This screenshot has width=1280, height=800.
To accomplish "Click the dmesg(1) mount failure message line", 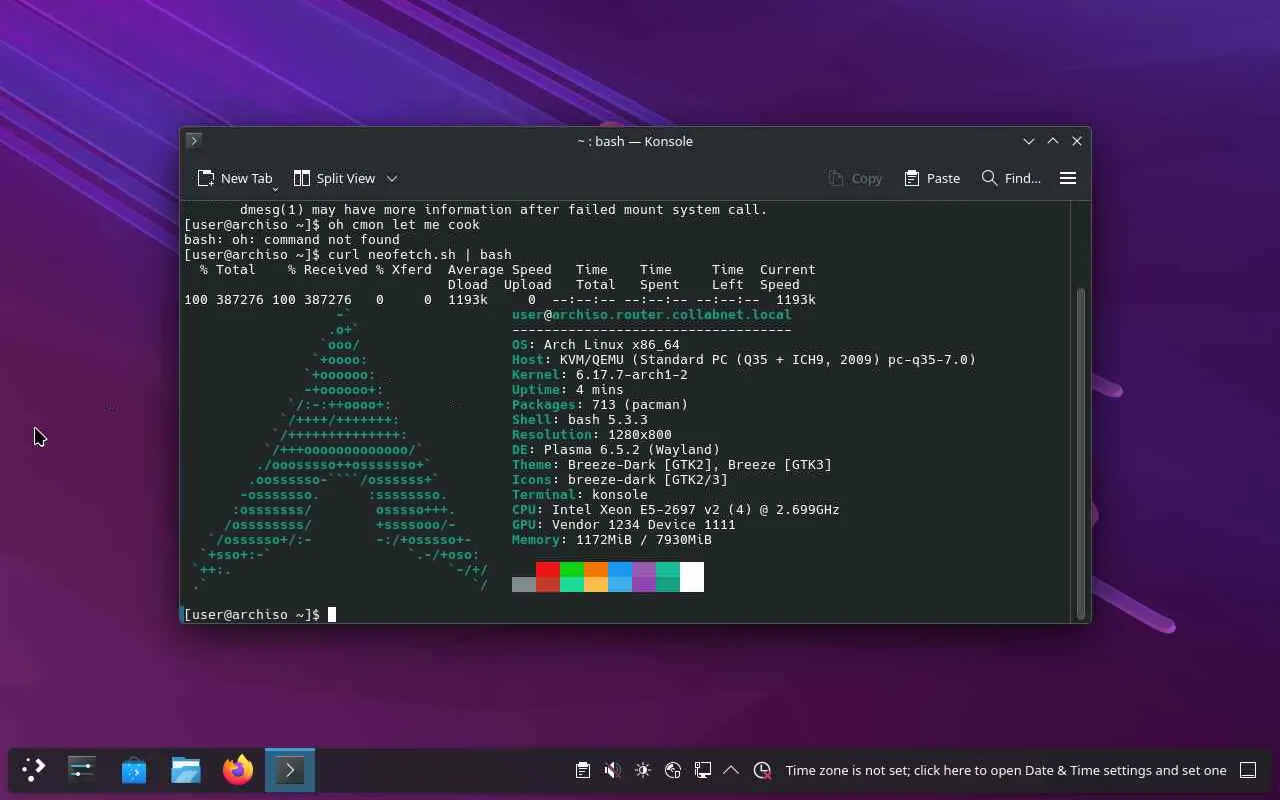I will [x=504, y=210].
